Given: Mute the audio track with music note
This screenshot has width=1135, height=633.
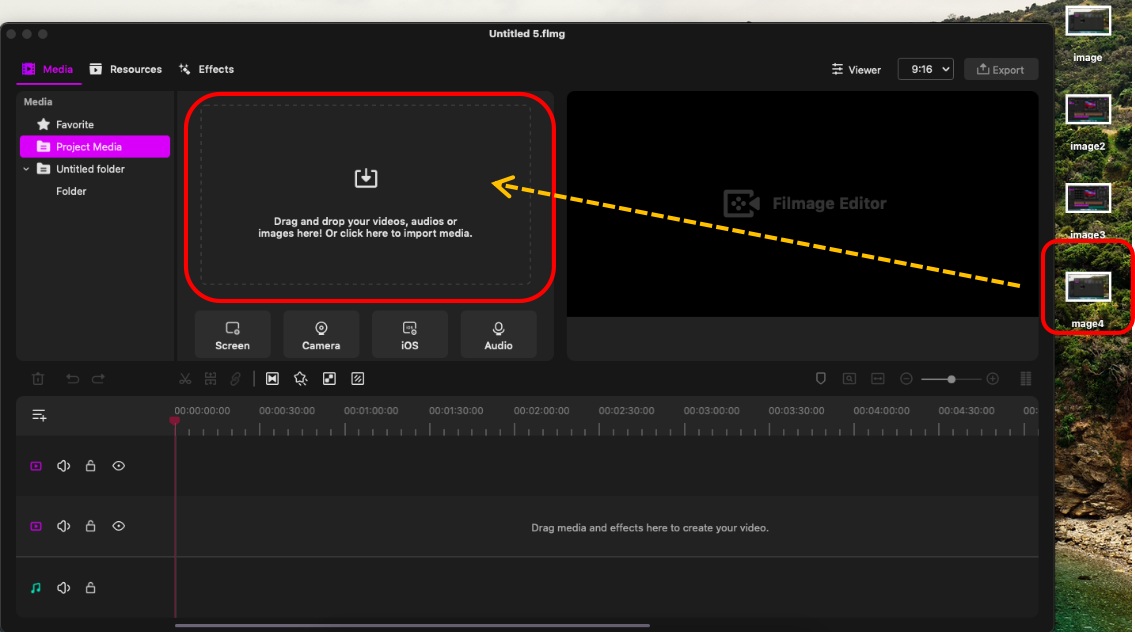Looking at the screenshot, I should (x=64, y=588).
